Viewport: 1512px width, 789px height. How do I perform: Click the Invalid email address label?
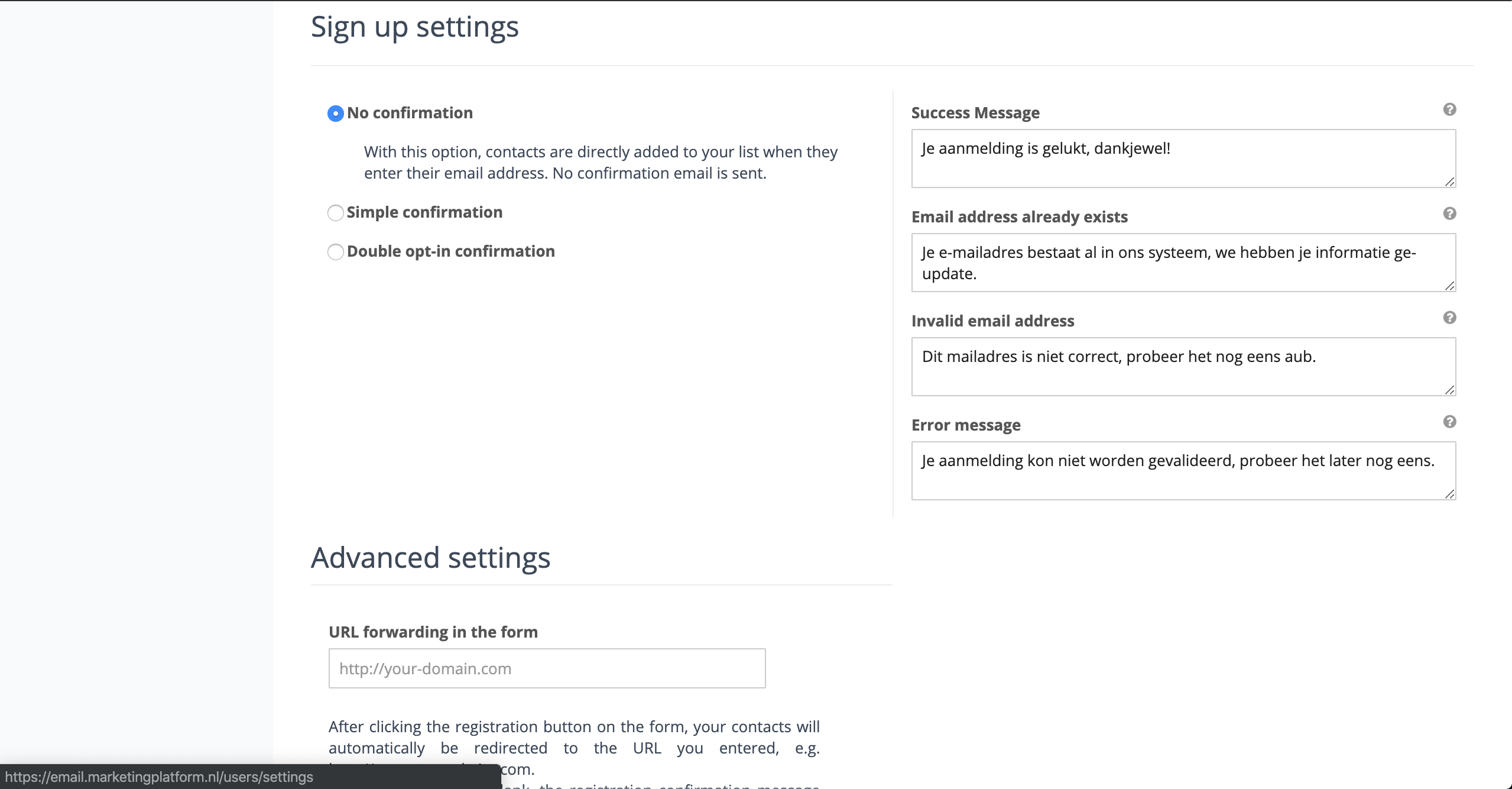pyautogui.click(x=993, y=321)
